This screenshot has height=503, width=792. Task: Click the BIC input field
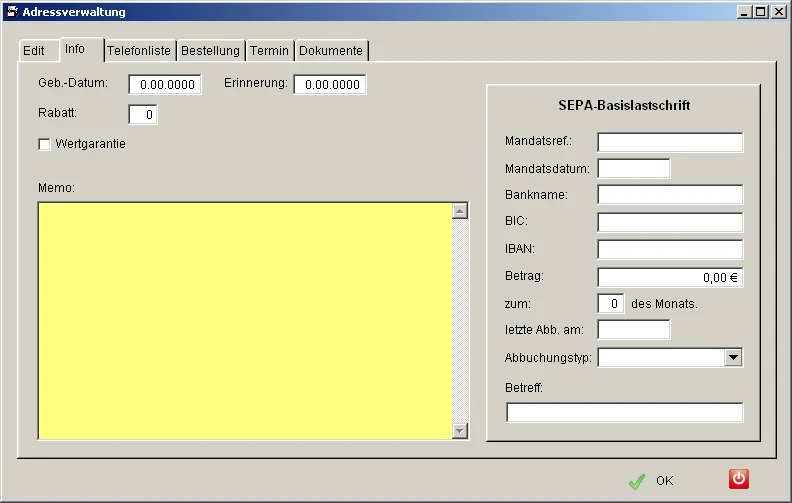click(x=670, y=222)
